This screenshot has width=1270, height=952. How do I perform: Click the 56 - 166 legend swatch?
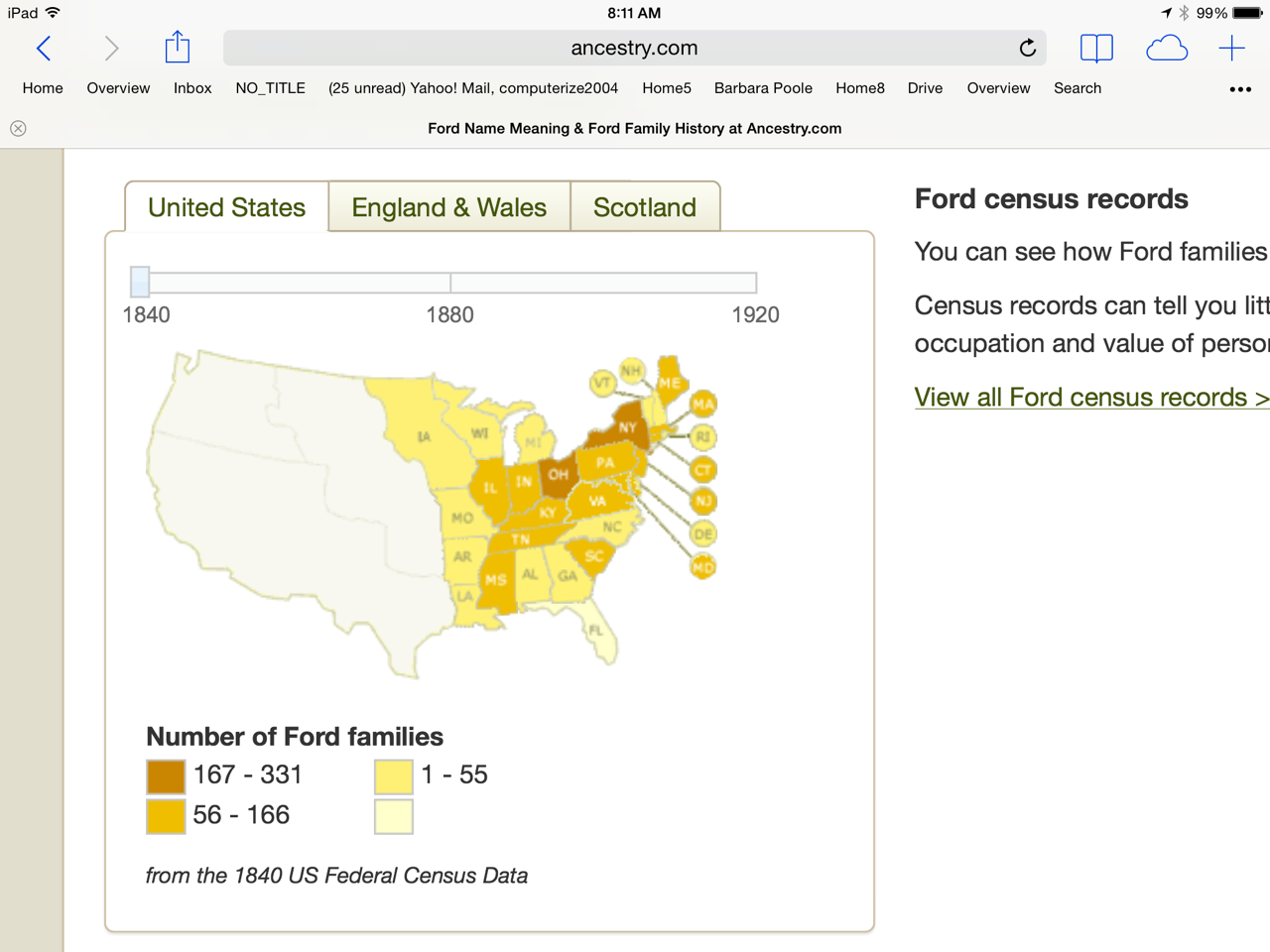166,816
